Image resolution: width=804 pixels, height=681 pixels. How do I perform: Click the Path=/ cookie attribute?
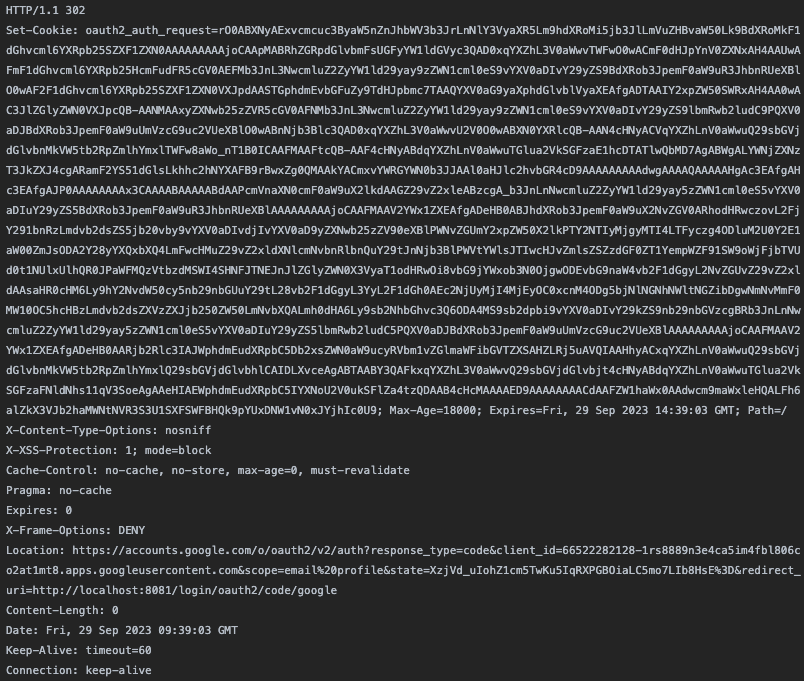(767, 410)
